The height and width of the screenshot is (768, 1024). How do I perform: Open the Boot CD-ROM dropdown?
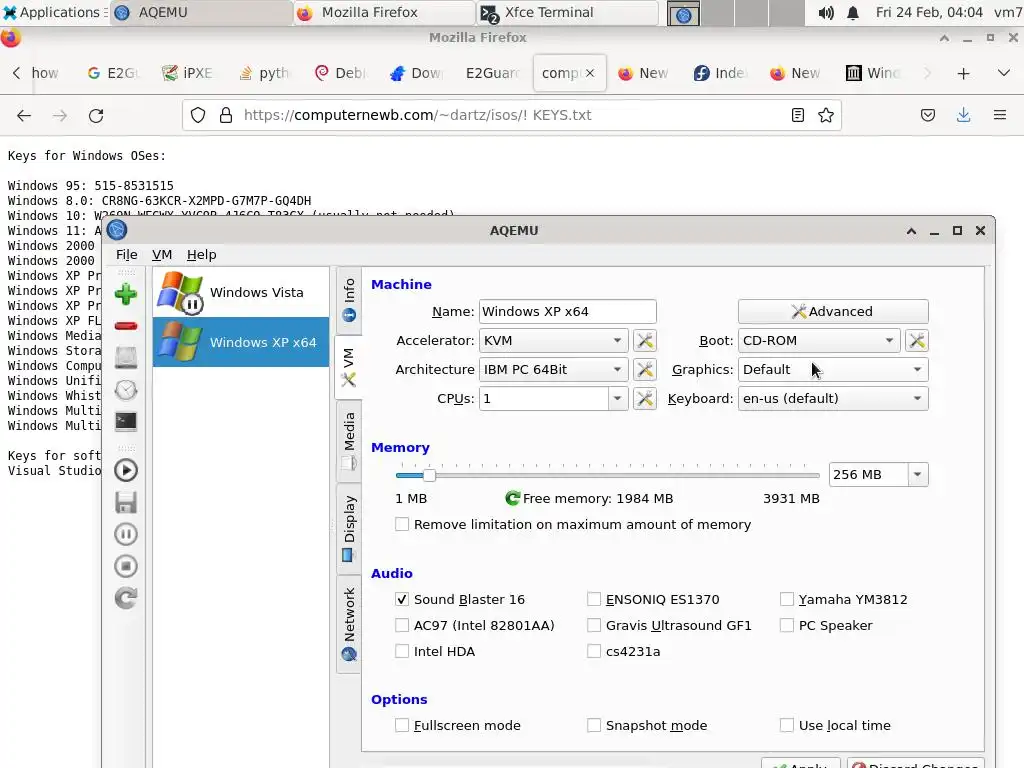click(819, 340)
